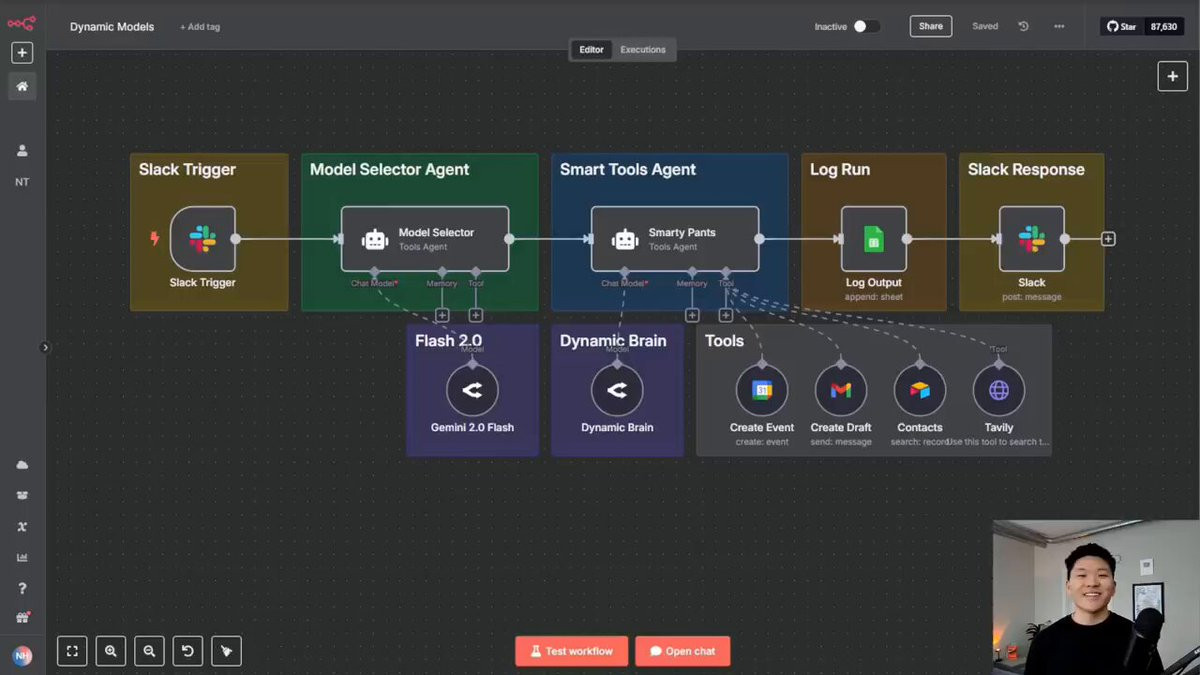The height and width of the screenshot is (675, 1200).
Task: Open the Help question mark icon
Action: tap(22, 588)
